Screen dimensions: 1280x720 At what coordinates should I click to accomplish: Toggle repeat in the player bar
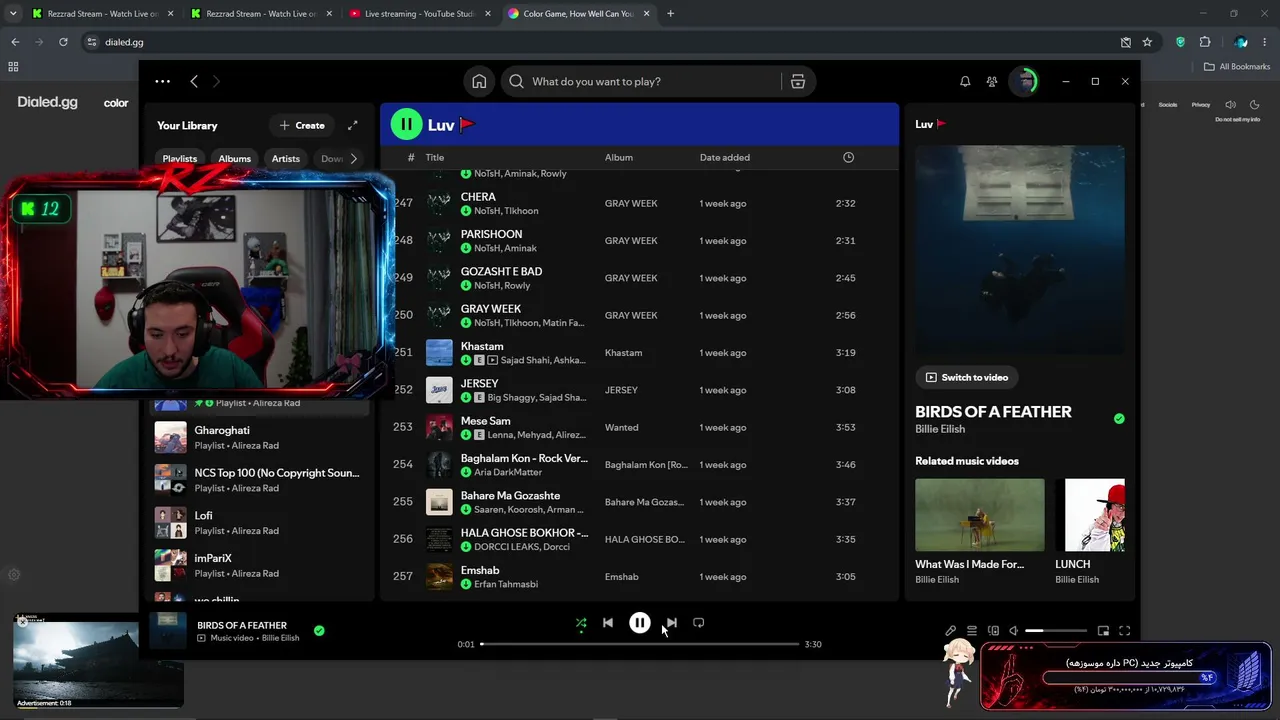click(x=699, y=623)
